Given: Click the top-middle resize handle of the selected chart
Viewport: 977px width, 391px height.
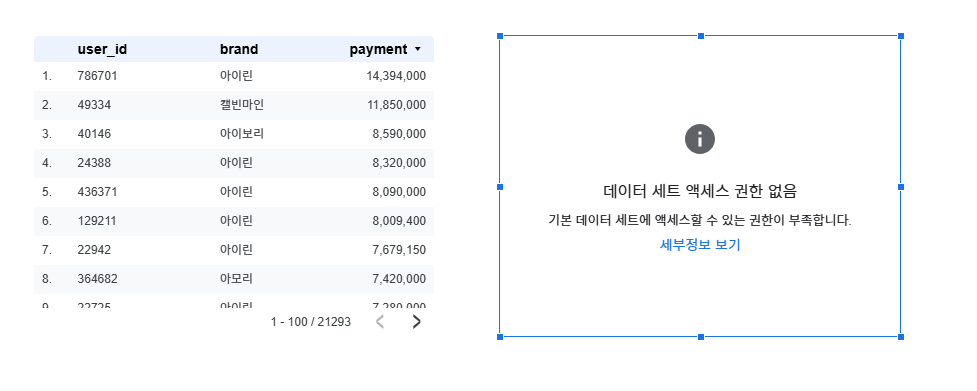Looking at the screenshot, I should 701,36.
